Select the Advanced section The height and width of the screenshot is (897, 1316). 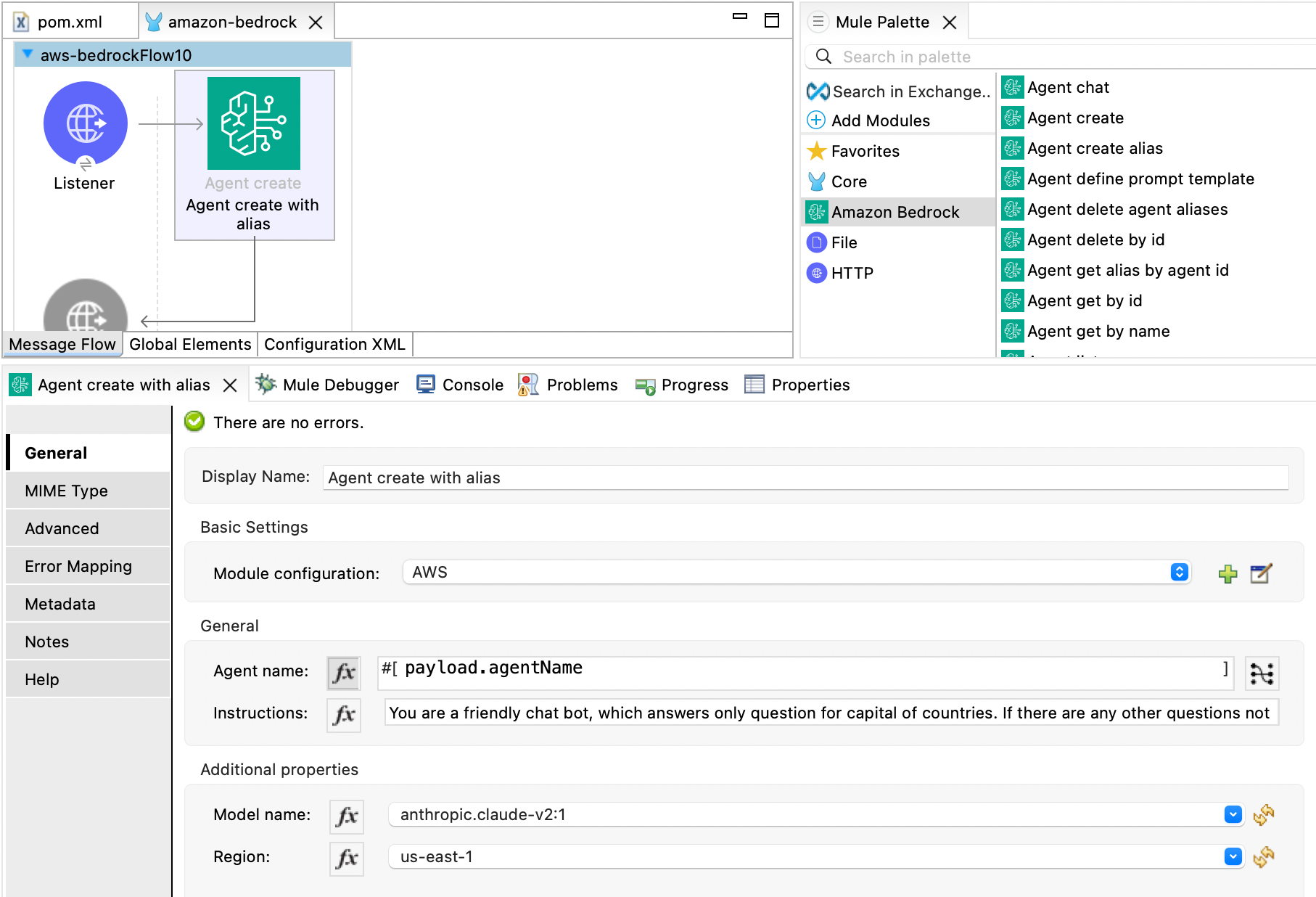tap(89, 528)
